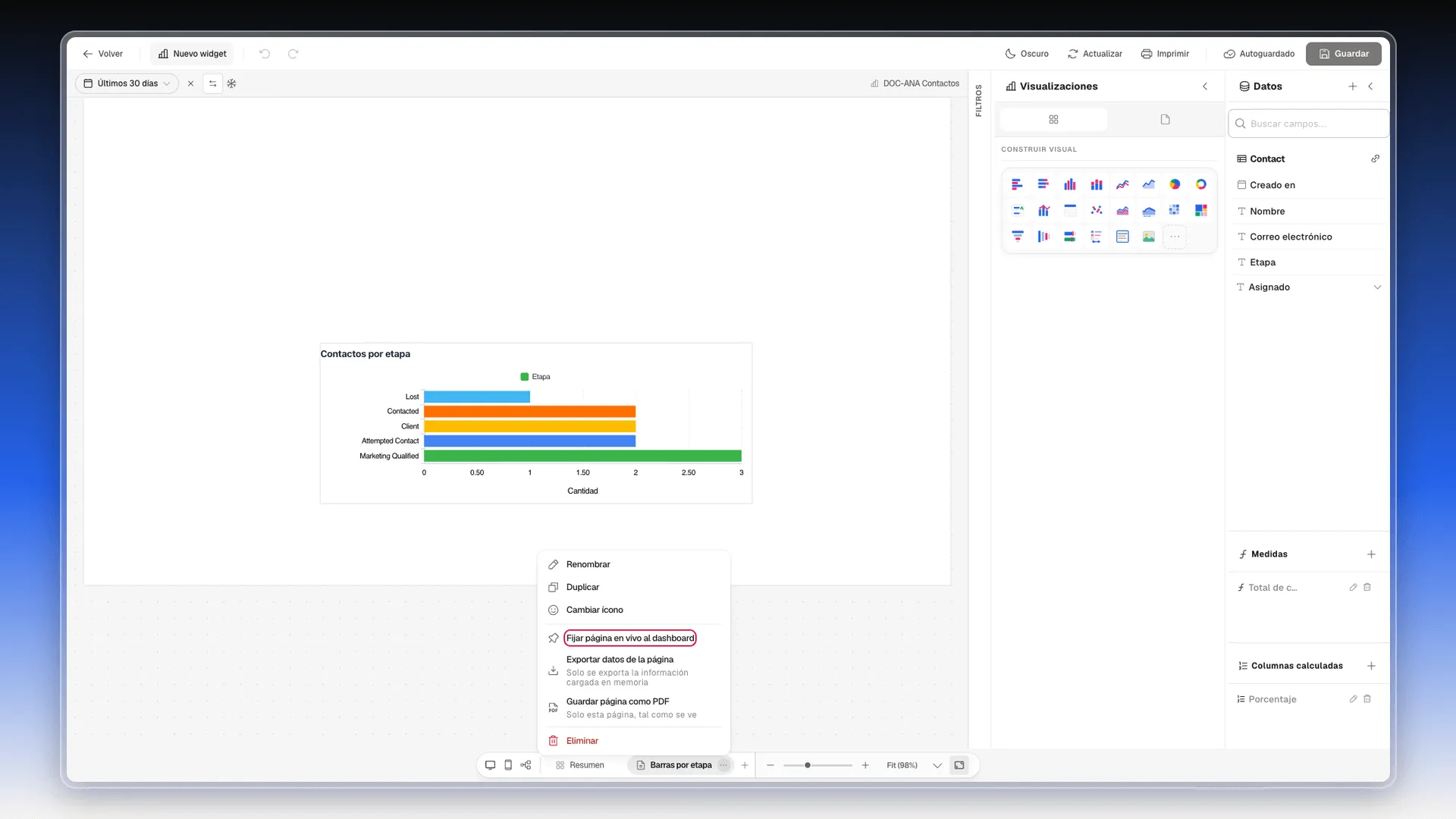The image size is (1456, 819).
Task: Open more visualizations with ellipsis tile
Action: tap(1175, 237)
